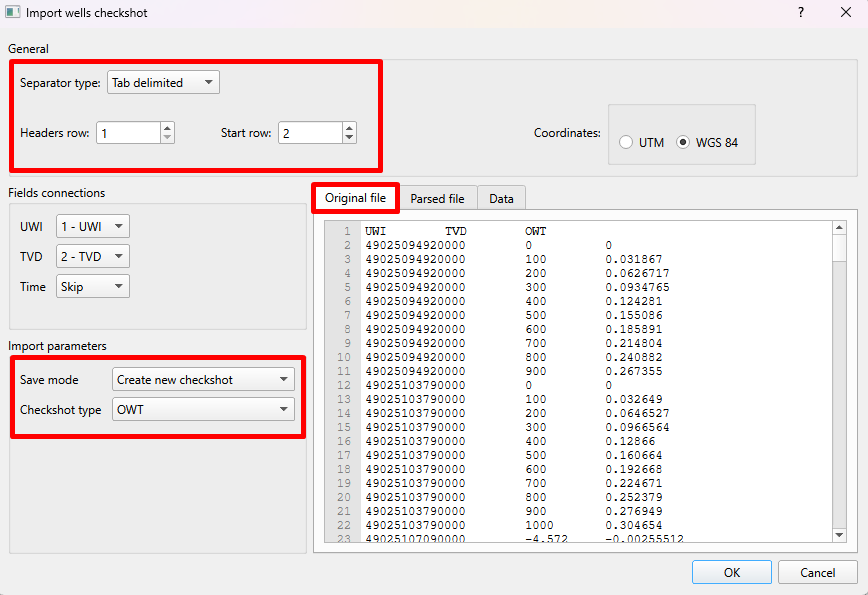Open help with the question mark icon
The height and width of the screenshot is (595, 868).
[799, 13]
